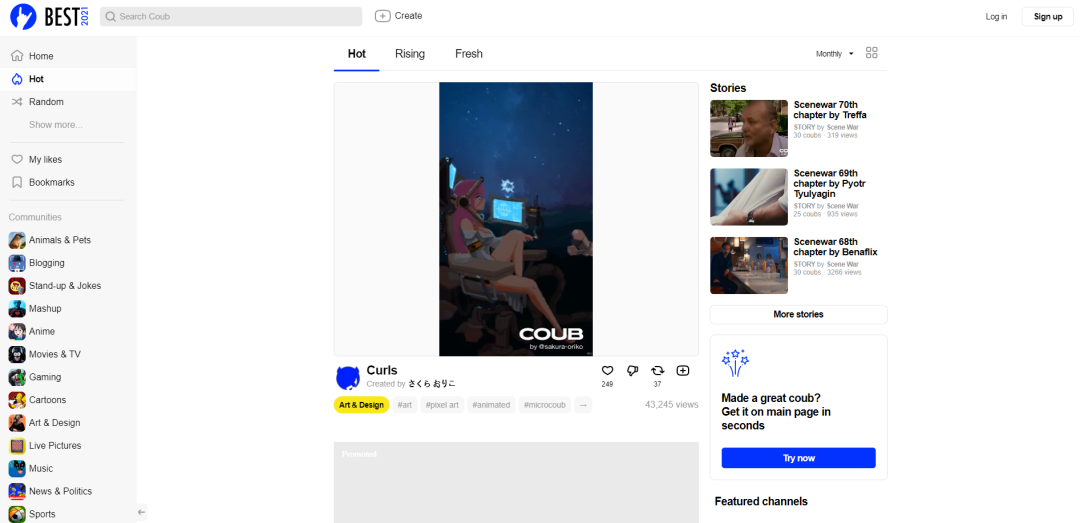This screenshot has width=1080, height=523.
Task: Open the Art & Design community icon
Action: click(x=17, y=422)
